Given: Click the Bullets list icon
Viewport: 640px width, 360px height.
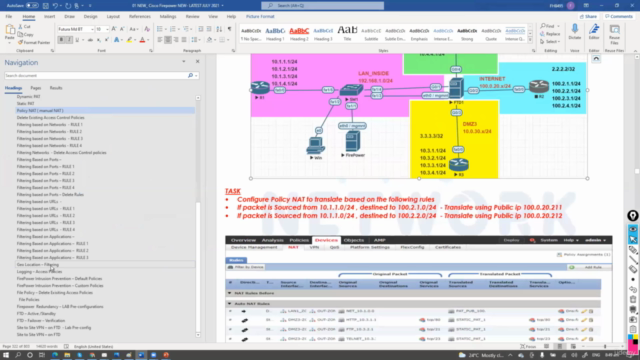Looking at the screenshot, I should pyautogui.click(x=160, y=29).
